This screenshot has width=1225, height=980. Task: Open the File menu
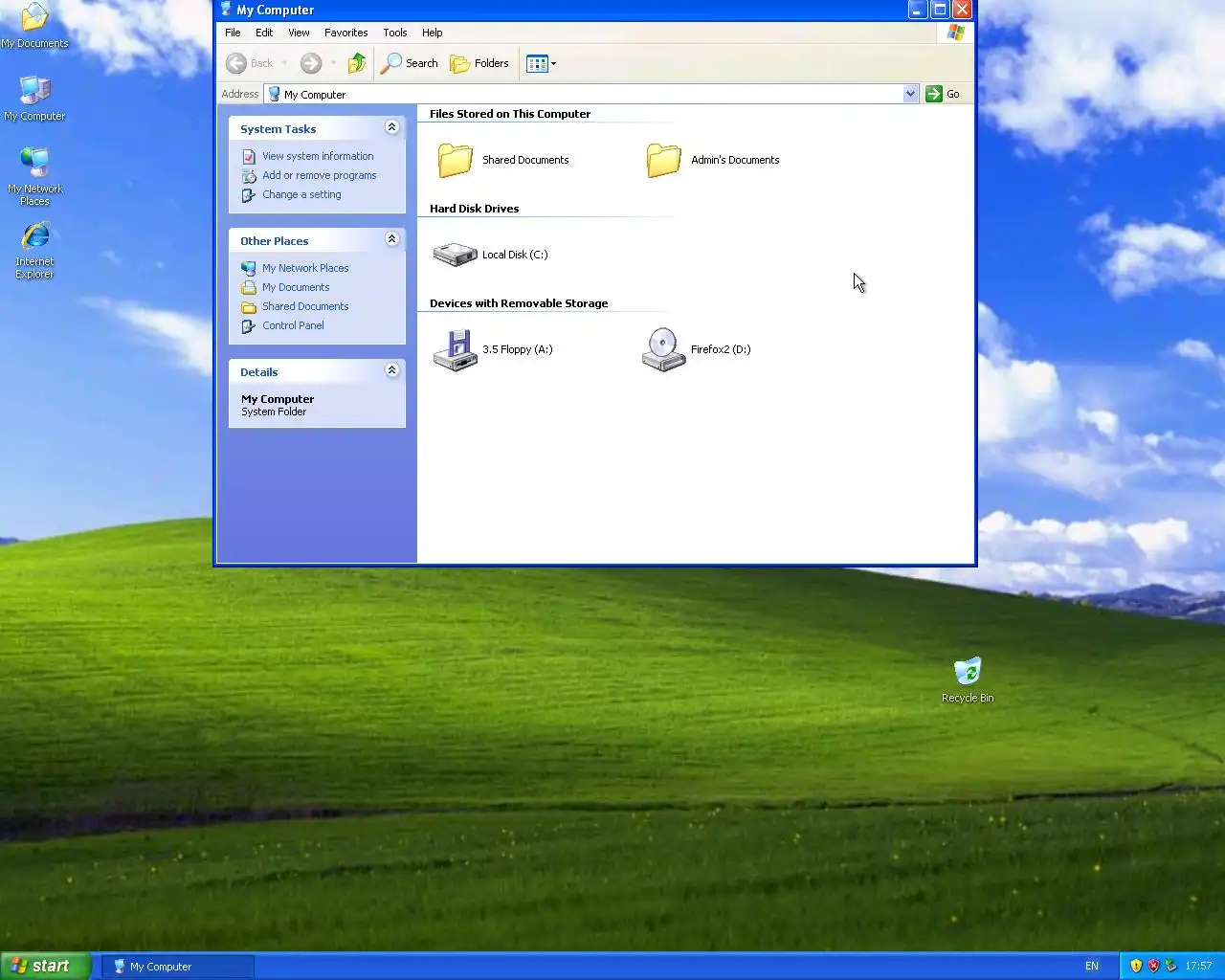233,33
